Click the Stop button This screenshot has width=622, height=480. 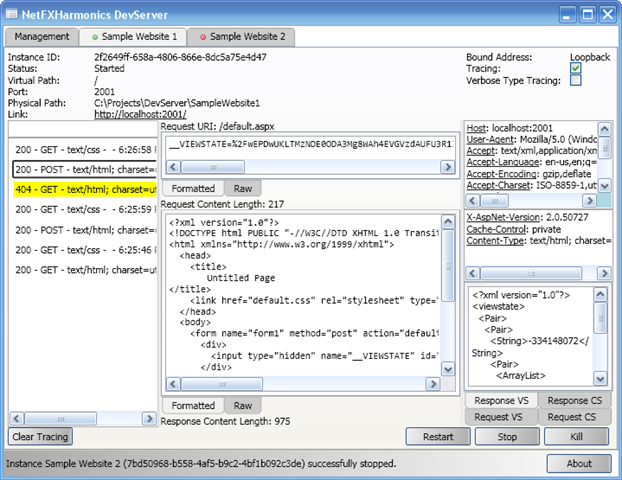[507, 437]
